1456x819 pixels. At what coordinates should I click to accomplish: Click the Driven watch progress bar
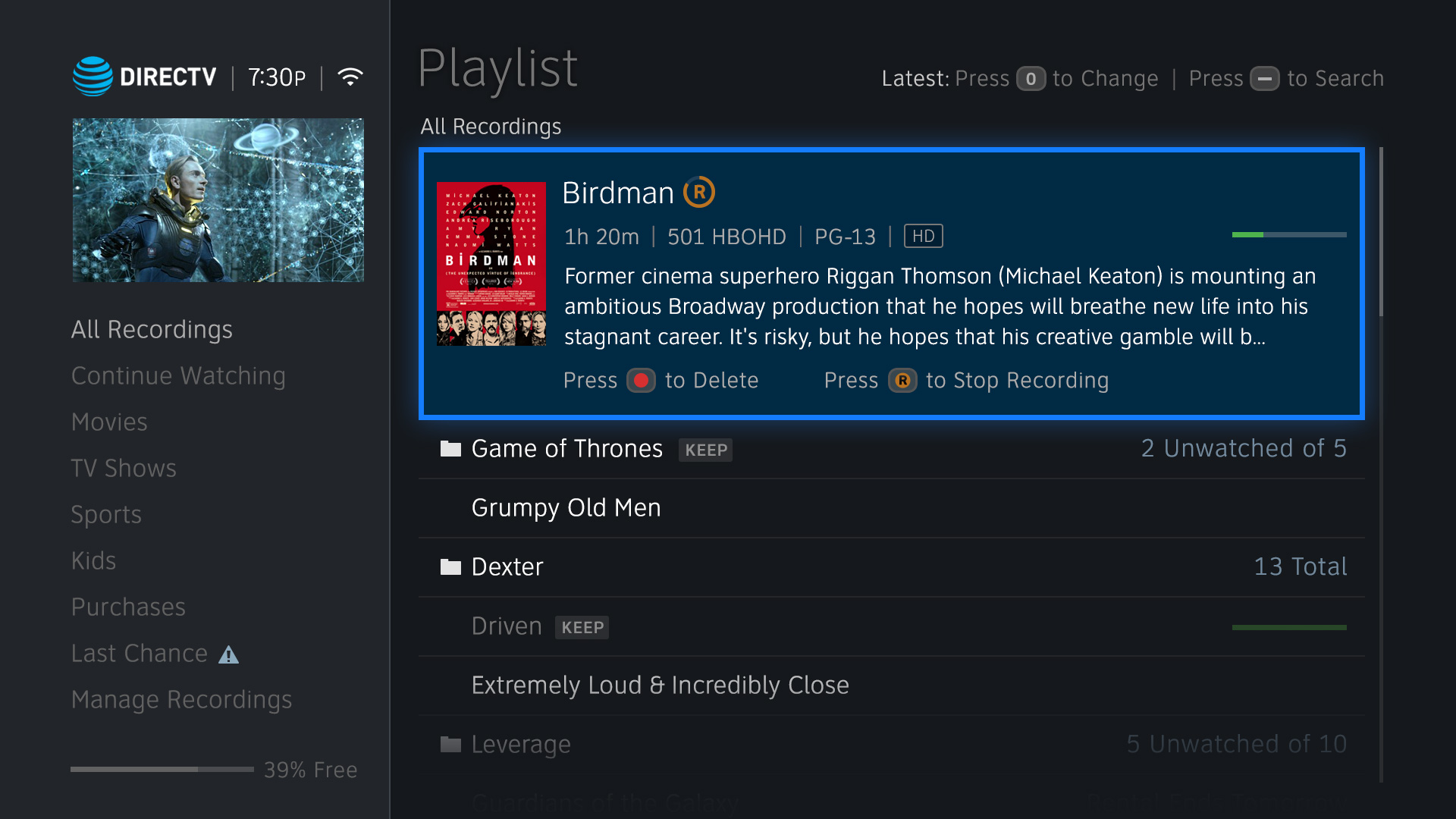click(1289, 628)
